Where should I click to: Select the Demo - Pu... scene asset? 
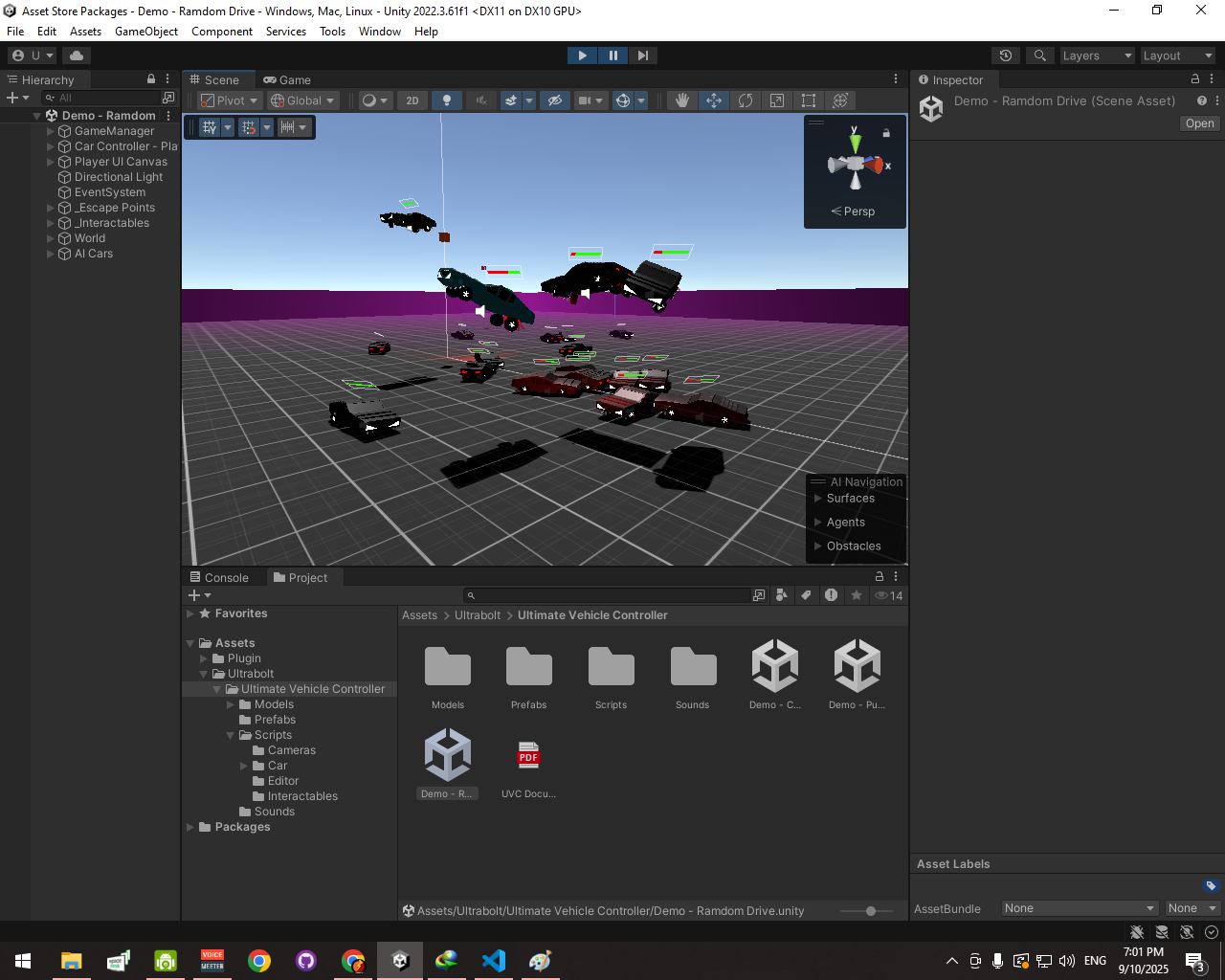point(857,675)
